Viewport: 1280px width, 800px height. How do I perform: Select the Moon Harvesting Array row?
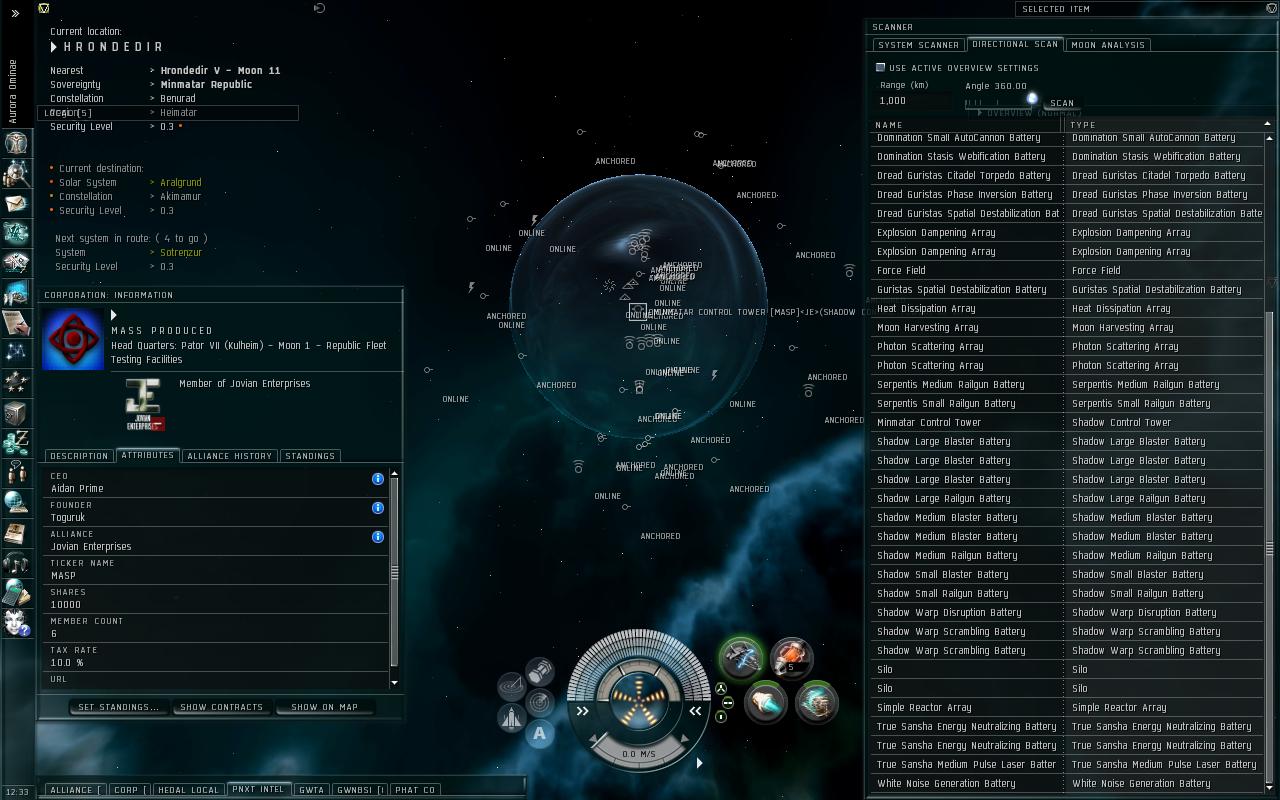(1067, 327)
